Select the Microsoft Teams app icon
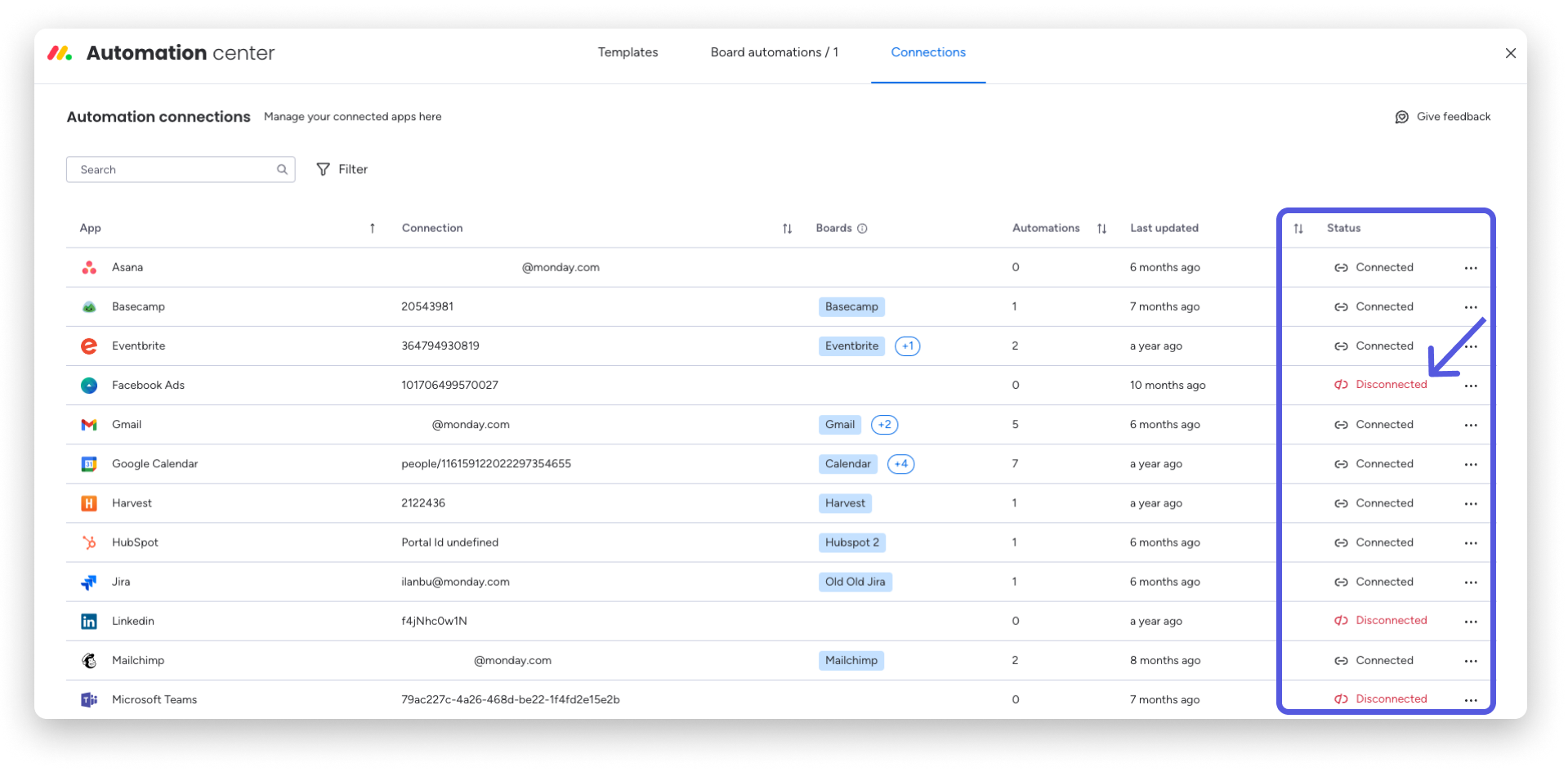The width and height of the screenshot is (1568, 772). point(89,699)
